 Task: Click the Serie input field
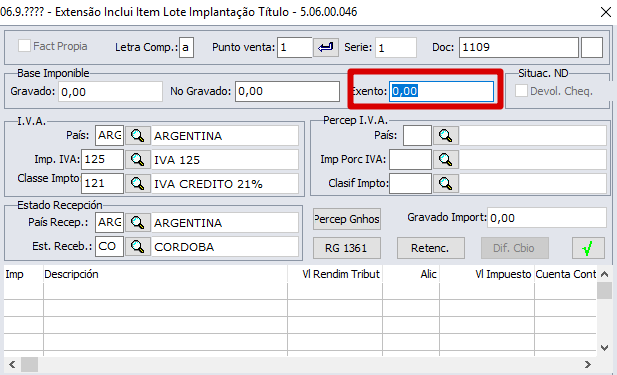tap(396, 48)
